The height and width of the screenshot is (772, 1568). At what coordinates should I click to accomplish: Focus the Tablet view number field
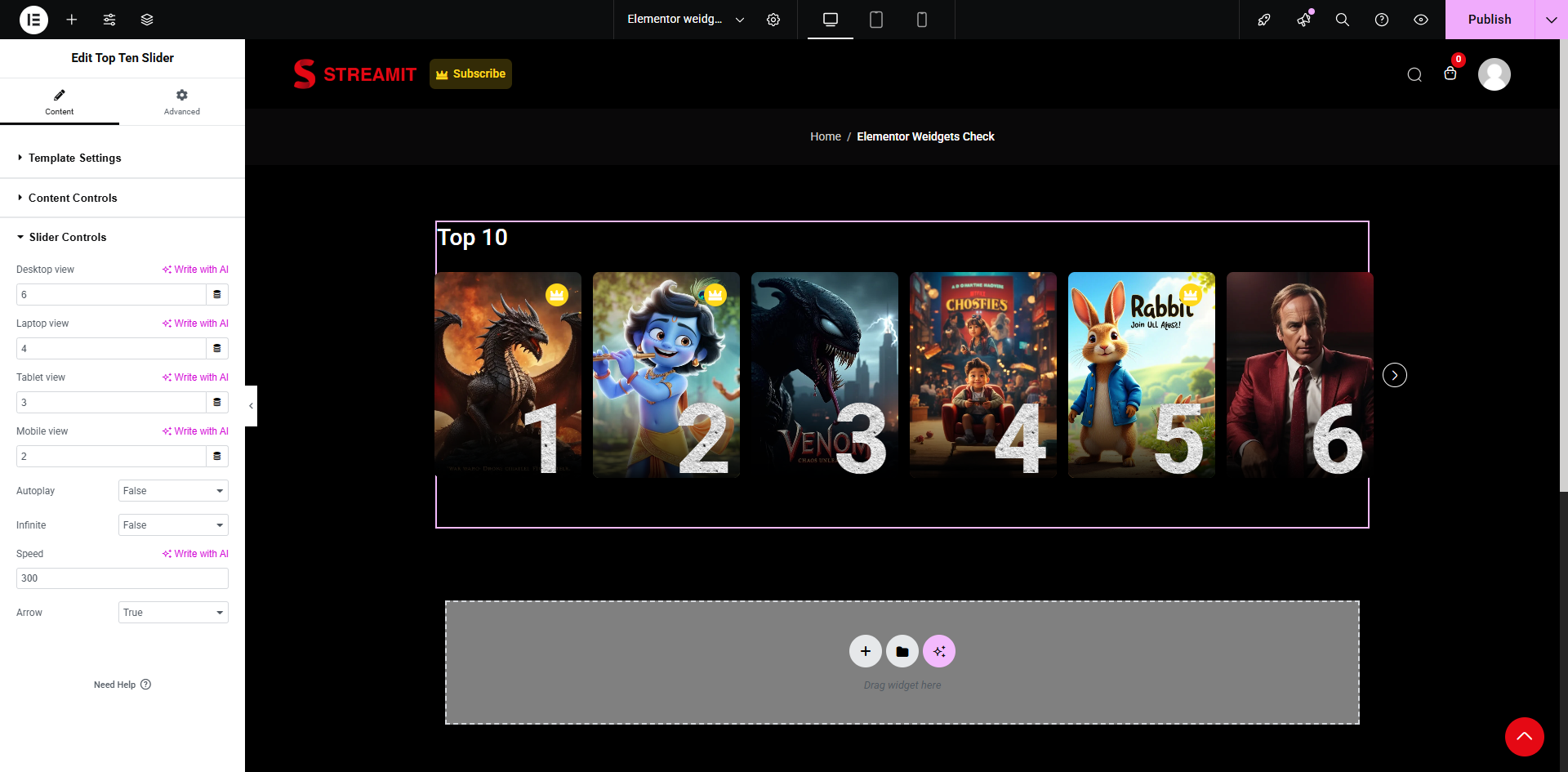(x=111, y=402)
